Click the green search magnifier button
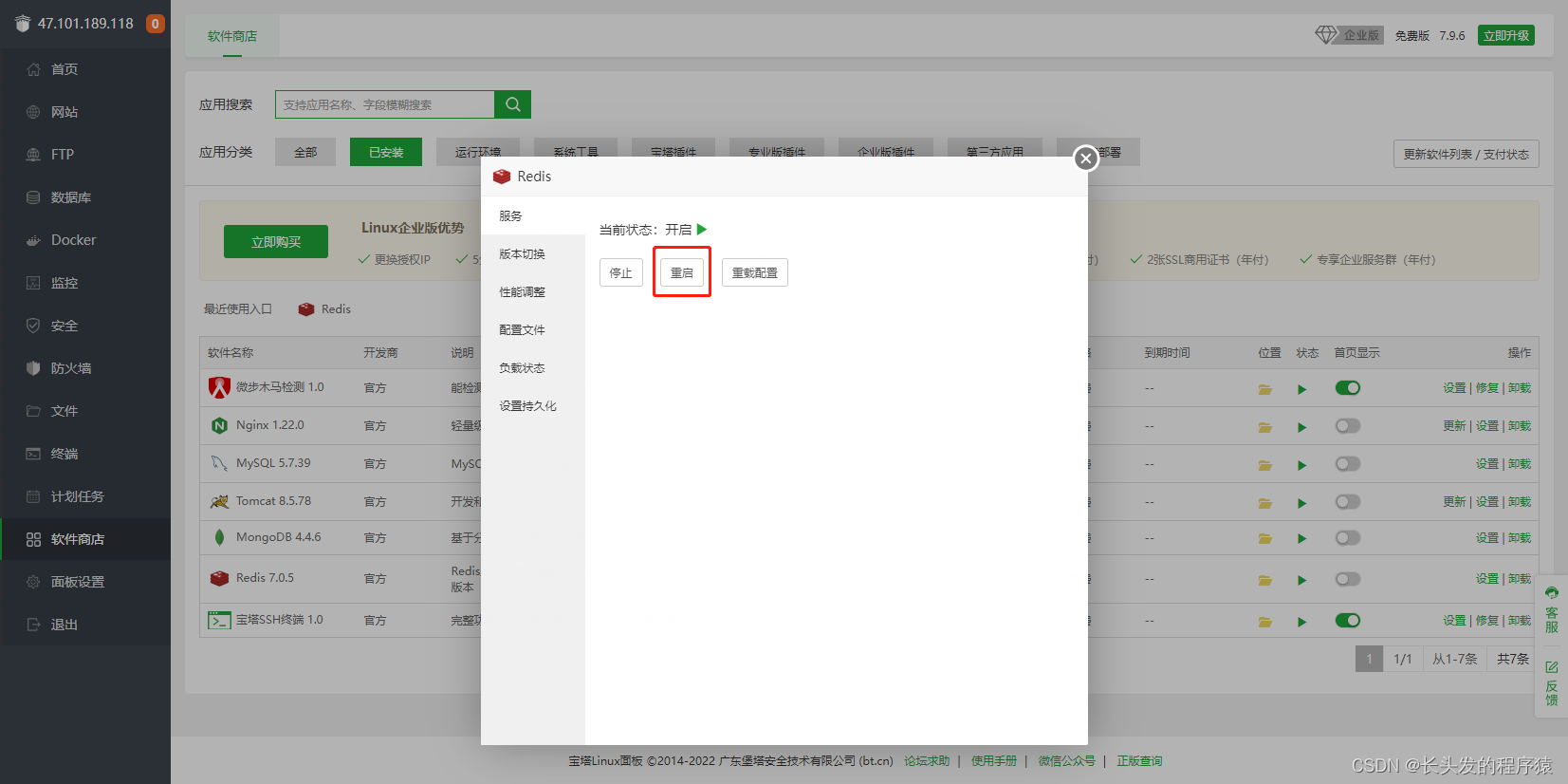Viewport: 1568px width, 784px height. pos(513,104)
